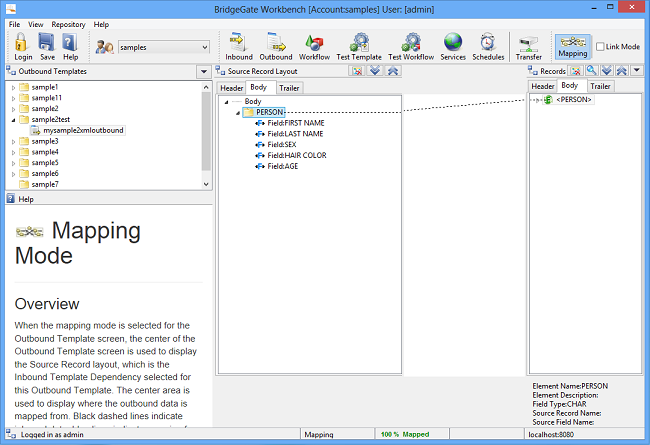The width and height of the screenshot is (650, 445).
Task: Launch Test Workflow
Action: (411, 46)
